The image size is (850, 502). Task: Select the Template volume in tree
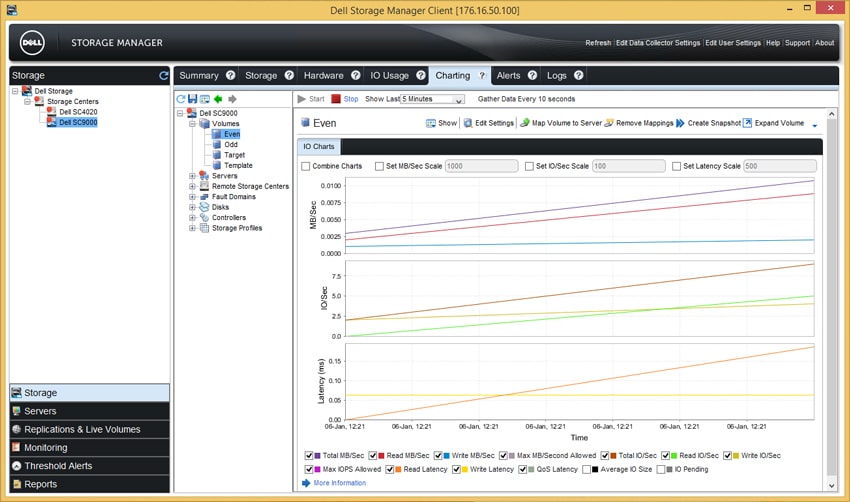pyautogui.click(x=239, y=165)
